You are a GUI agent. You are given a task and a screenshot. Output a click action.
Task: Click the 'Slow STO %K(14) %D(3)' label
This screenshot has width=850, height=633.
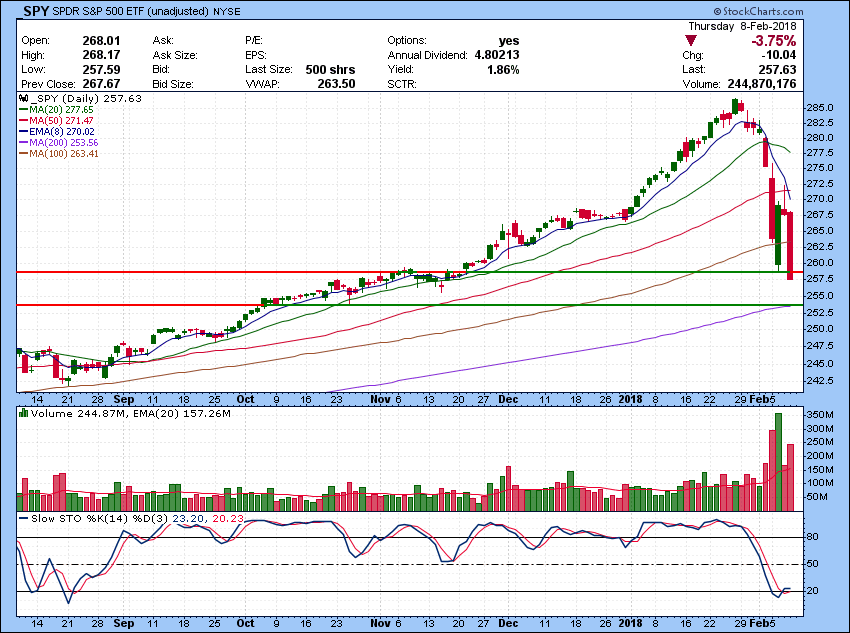(100, 519)
